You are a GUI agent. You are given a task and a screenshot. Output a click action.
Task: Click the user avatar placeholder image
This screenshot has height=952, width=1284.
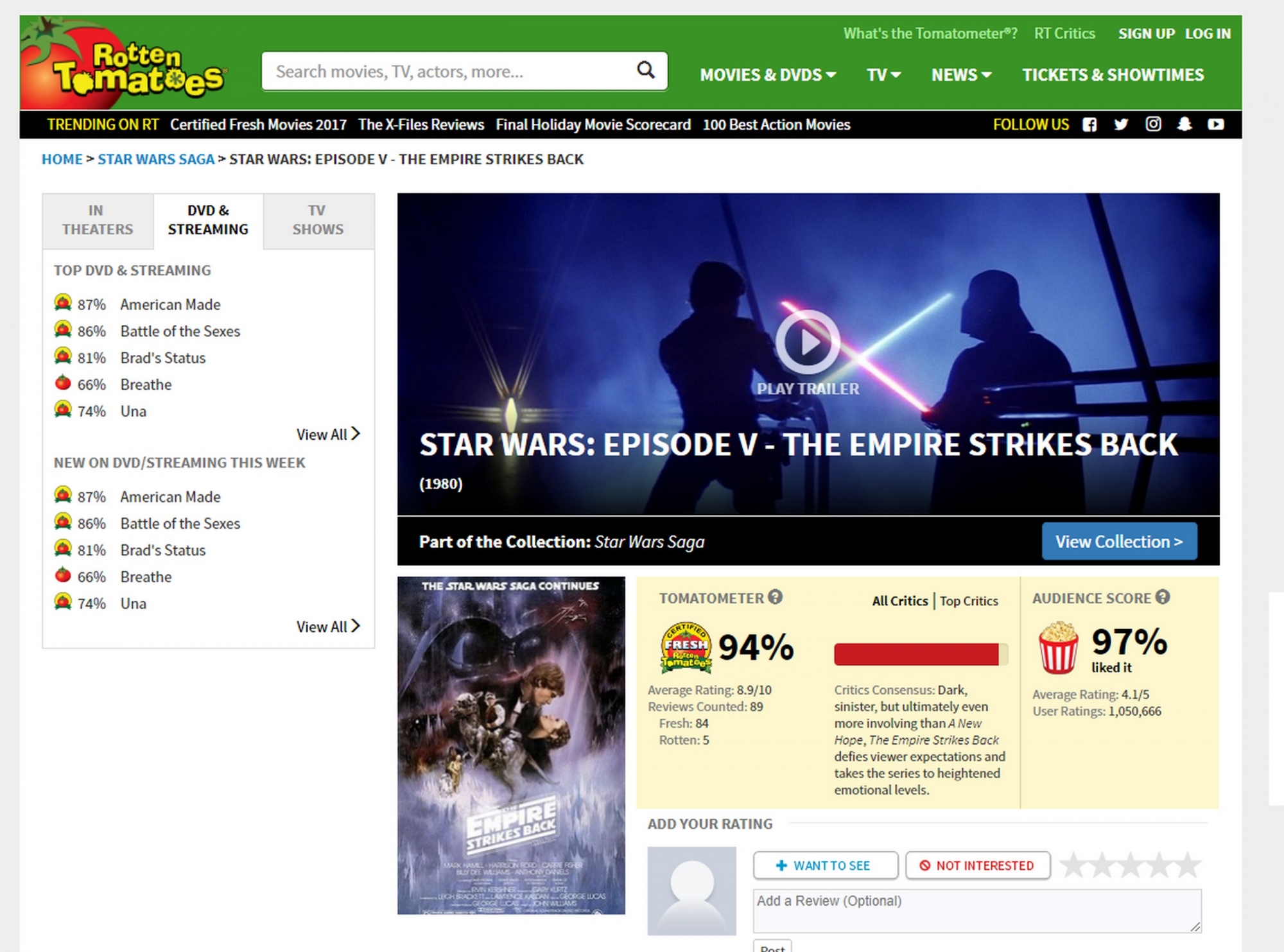(x=691, y=890)
